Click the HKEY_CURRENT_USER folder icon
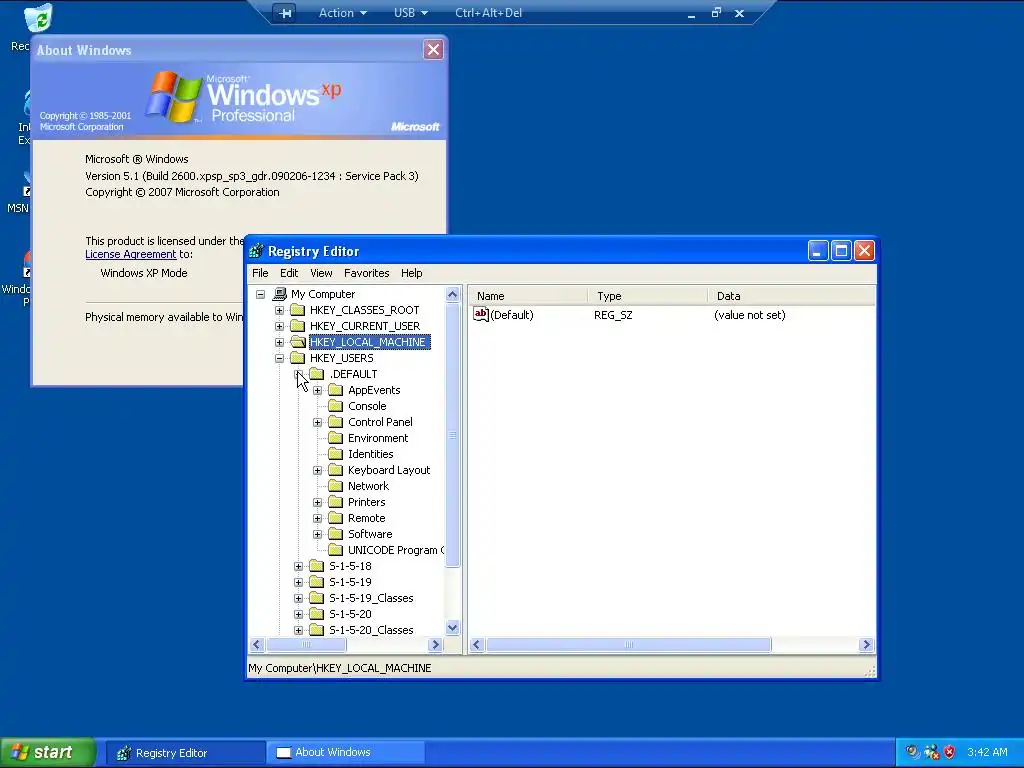Image resolution: width=1024 pixels, height=768 pixels. pyautogui.click(x=298, y=326)
